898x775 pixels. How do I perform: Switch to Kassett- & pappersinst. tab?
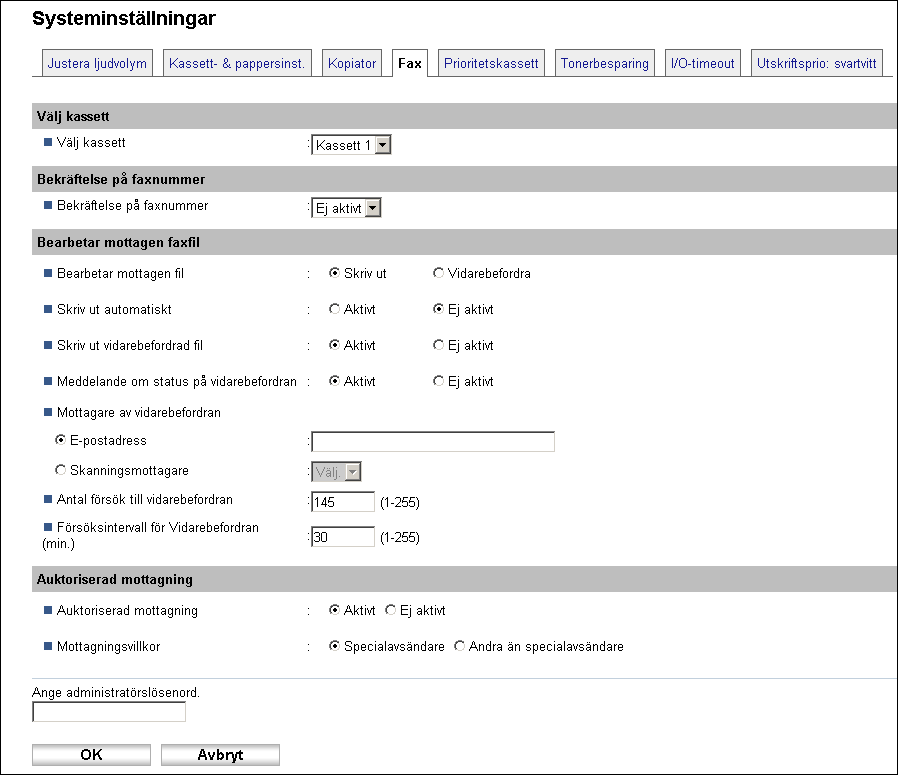point(237,63)
